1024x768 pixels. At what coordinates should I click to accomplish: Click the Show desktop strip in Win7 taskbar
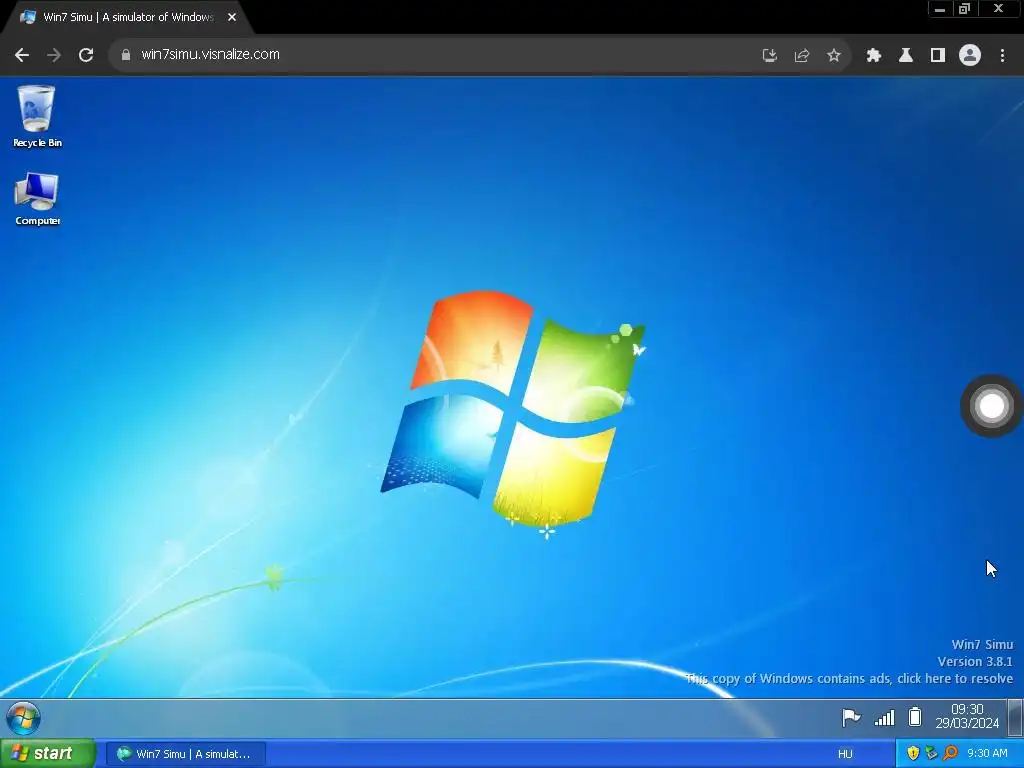[1015, 718]
